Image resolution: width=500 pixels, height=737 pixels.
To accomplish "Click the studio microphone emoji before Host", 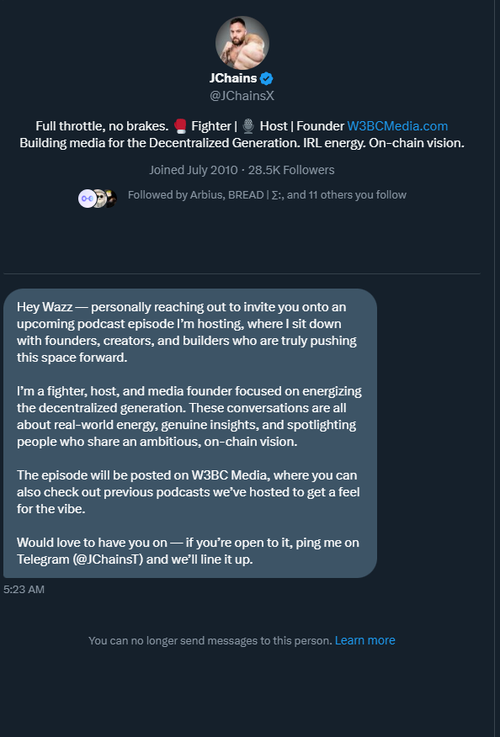I will [x=249, y=126].
